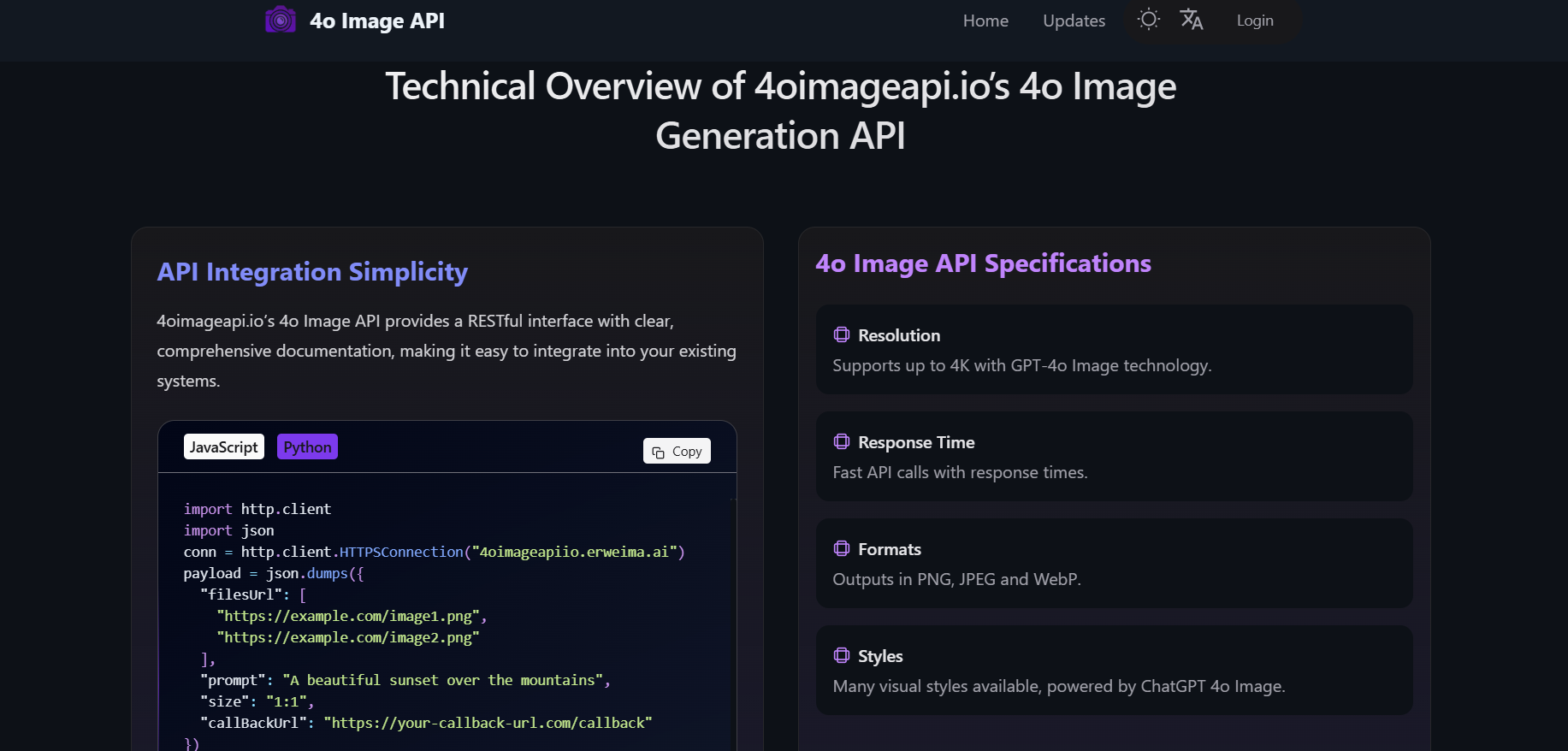1568x751 pixels.
Task: Click the Response Time heading
Action: coord(916,442)
